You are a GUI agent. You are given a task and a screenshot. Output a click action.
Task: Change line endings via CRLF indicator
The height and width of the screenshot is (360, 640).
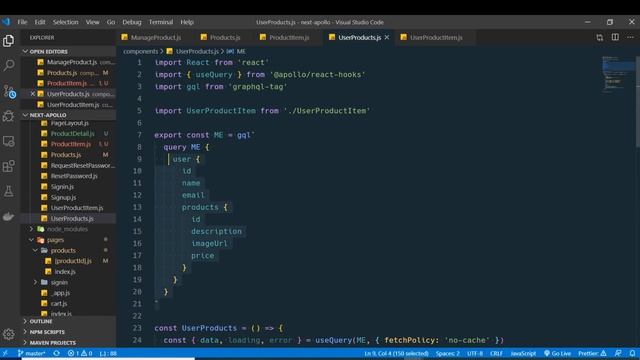[496, 353]
